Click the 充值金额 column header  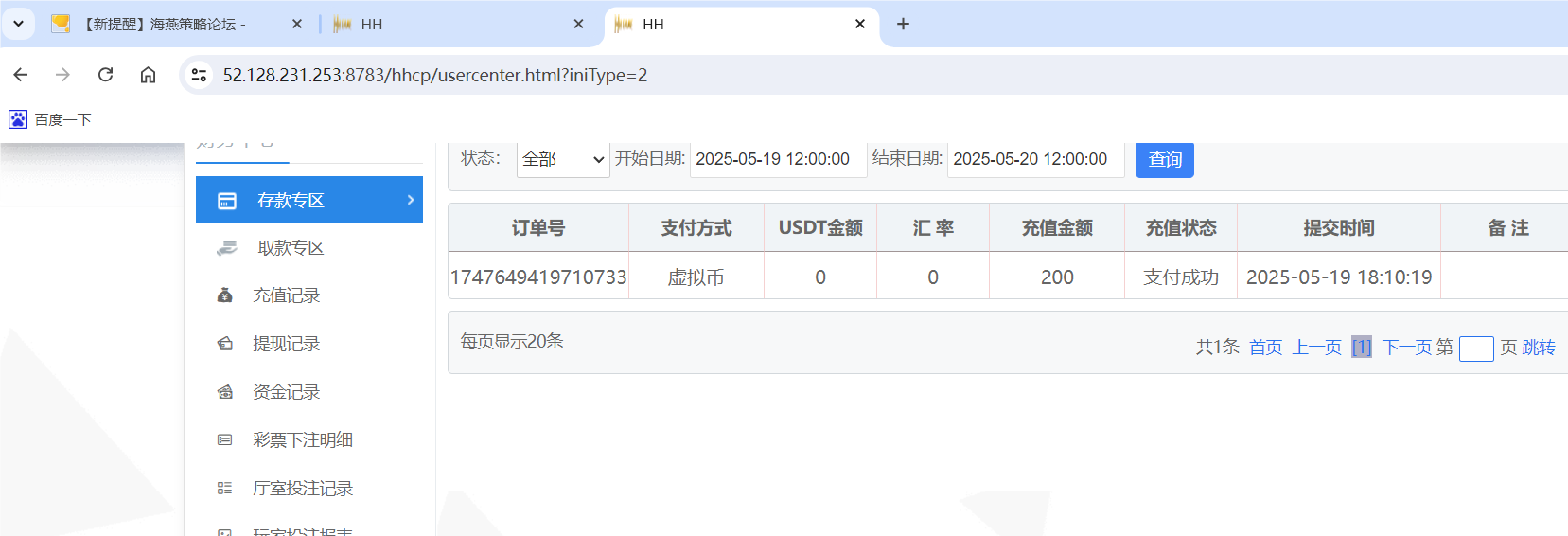click(1057, 228)
